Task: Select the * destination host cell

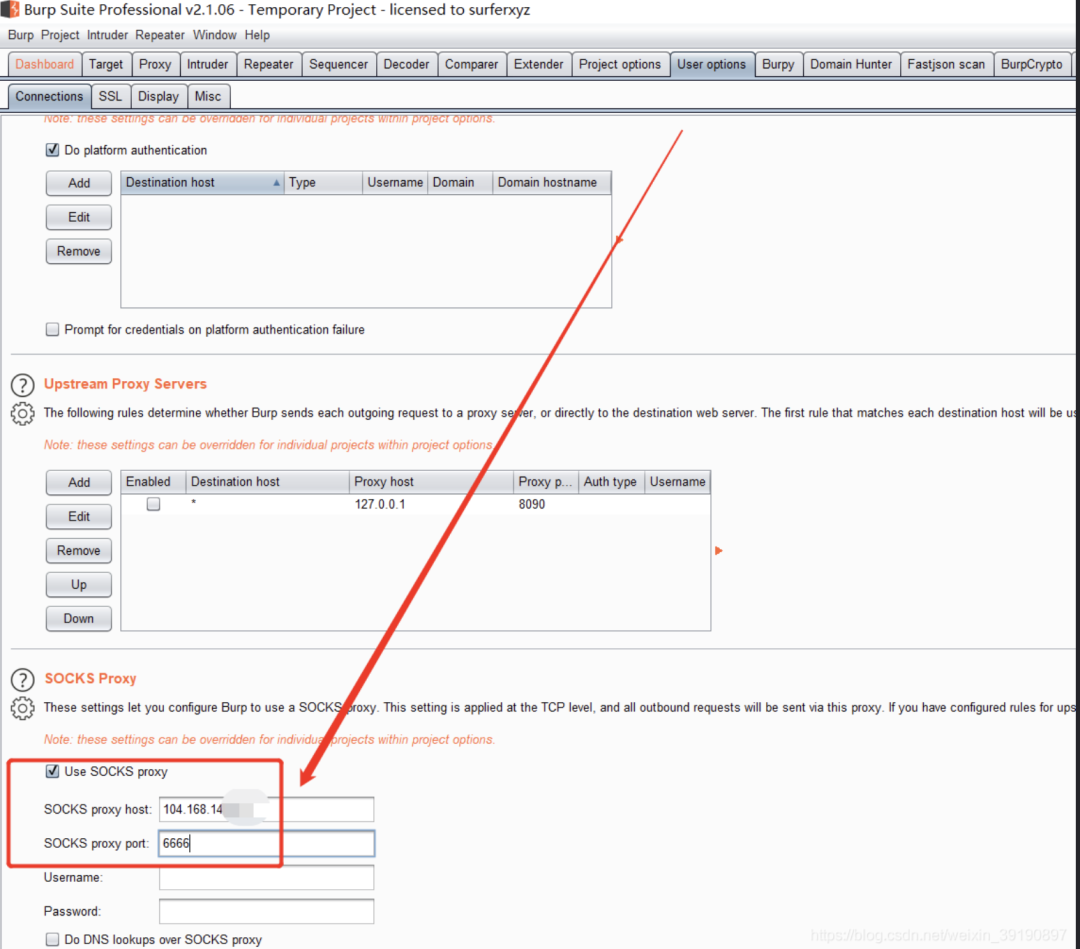Action: [x=267, y=504]
